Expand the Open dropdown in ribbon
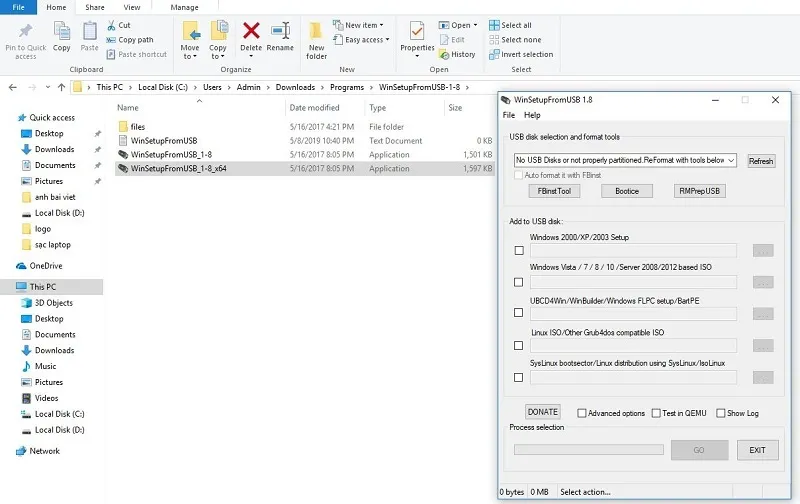 coord(475,25)
